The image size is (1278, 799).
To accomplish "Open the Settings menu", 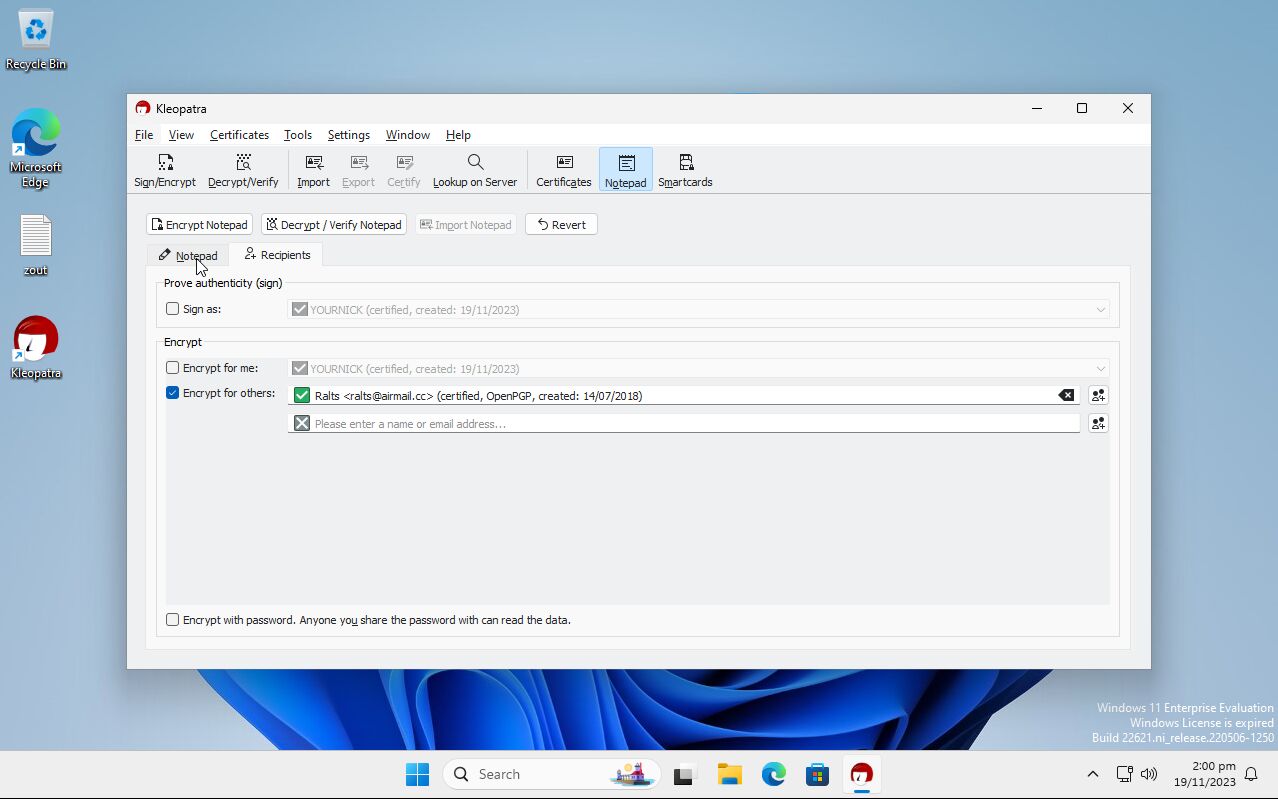I will pyautogui.click(x=348, y=135).
